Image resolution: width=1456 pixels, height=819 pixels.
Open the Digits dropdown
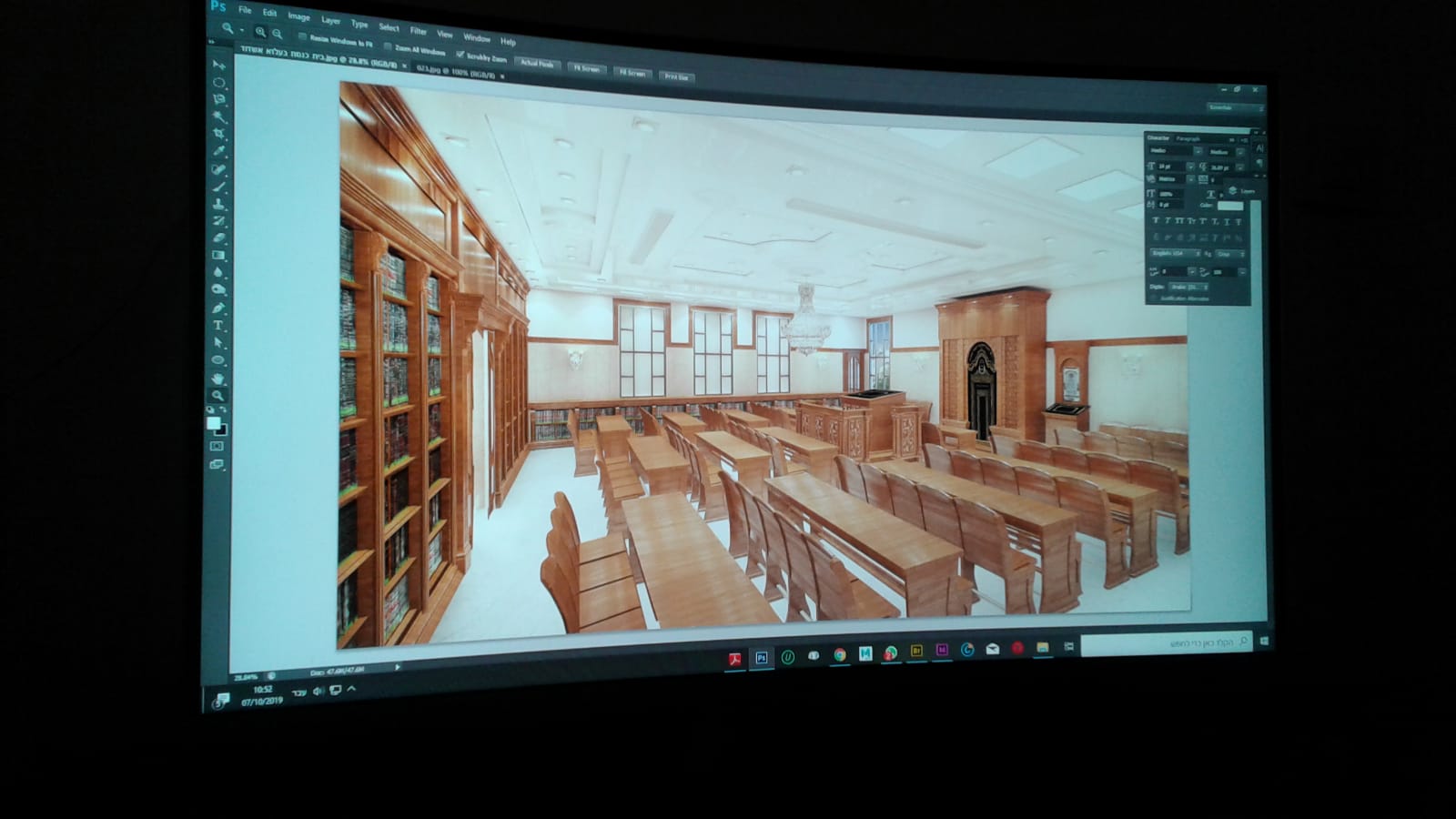coord(1190,287)
